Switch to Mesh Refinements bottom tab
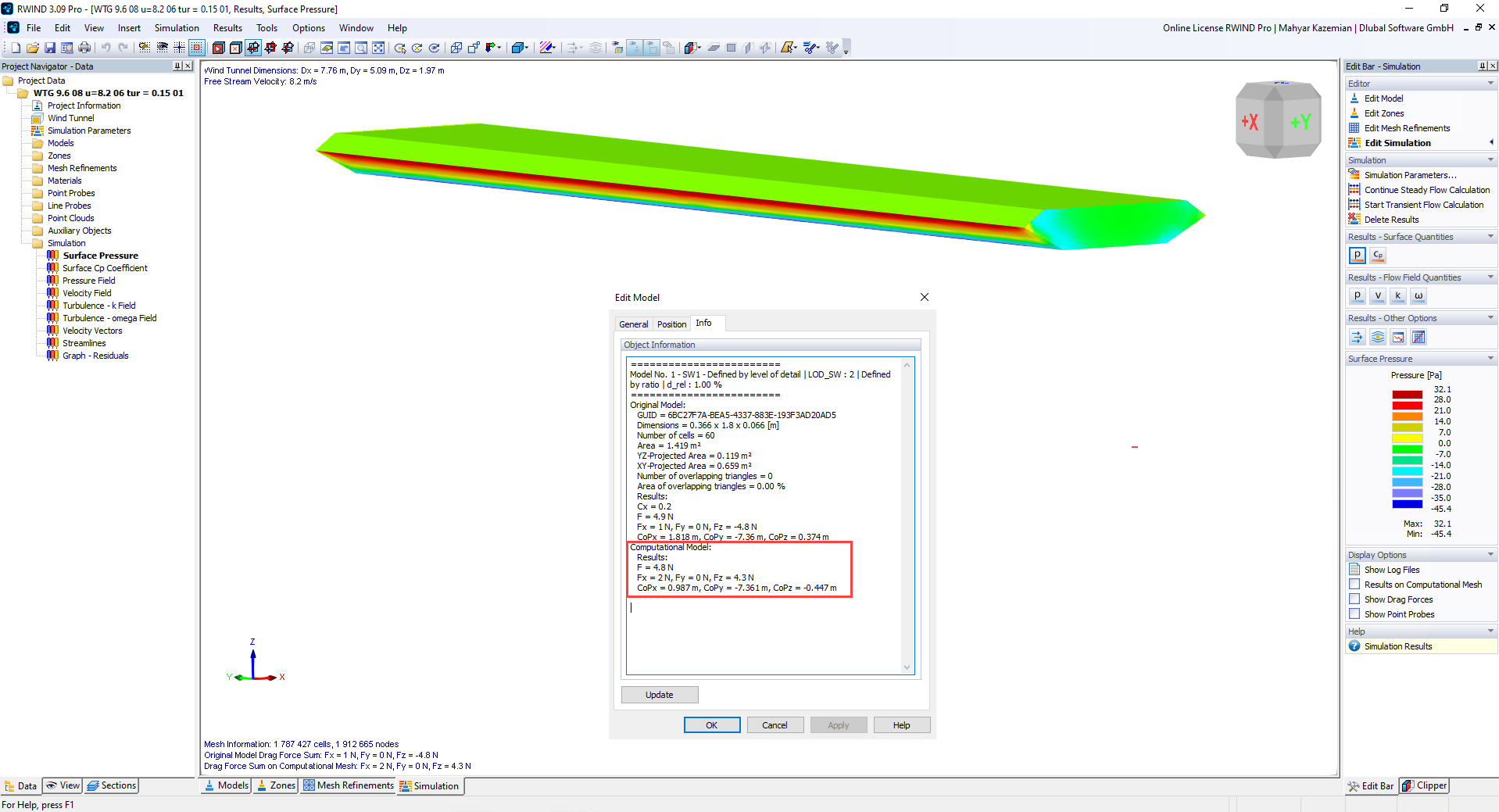1499x812 pixels. [x=348, y=785]
